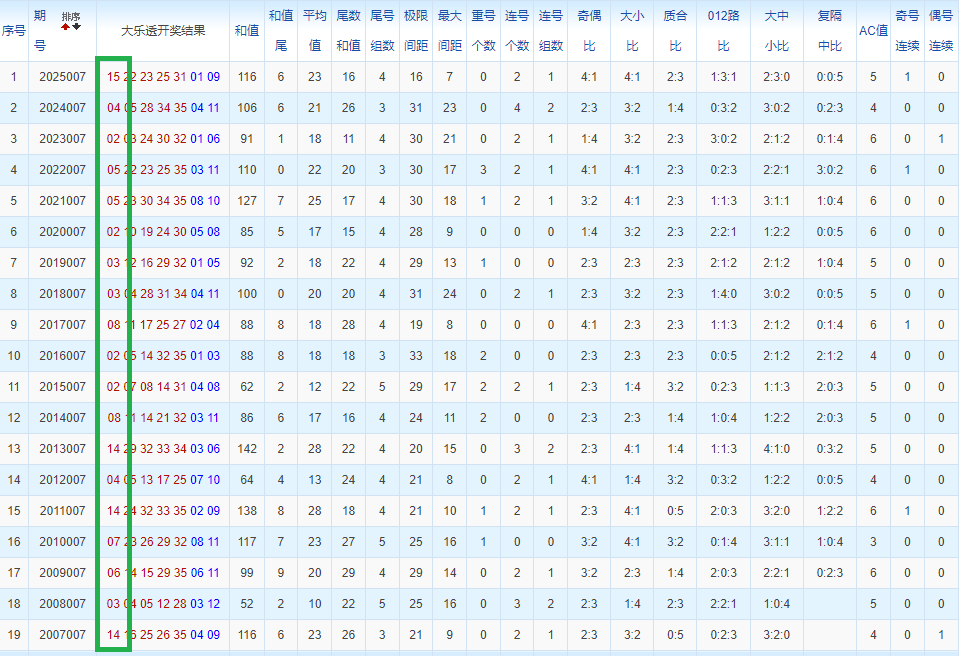Click period number 2016007

click(x=62, y=356)
